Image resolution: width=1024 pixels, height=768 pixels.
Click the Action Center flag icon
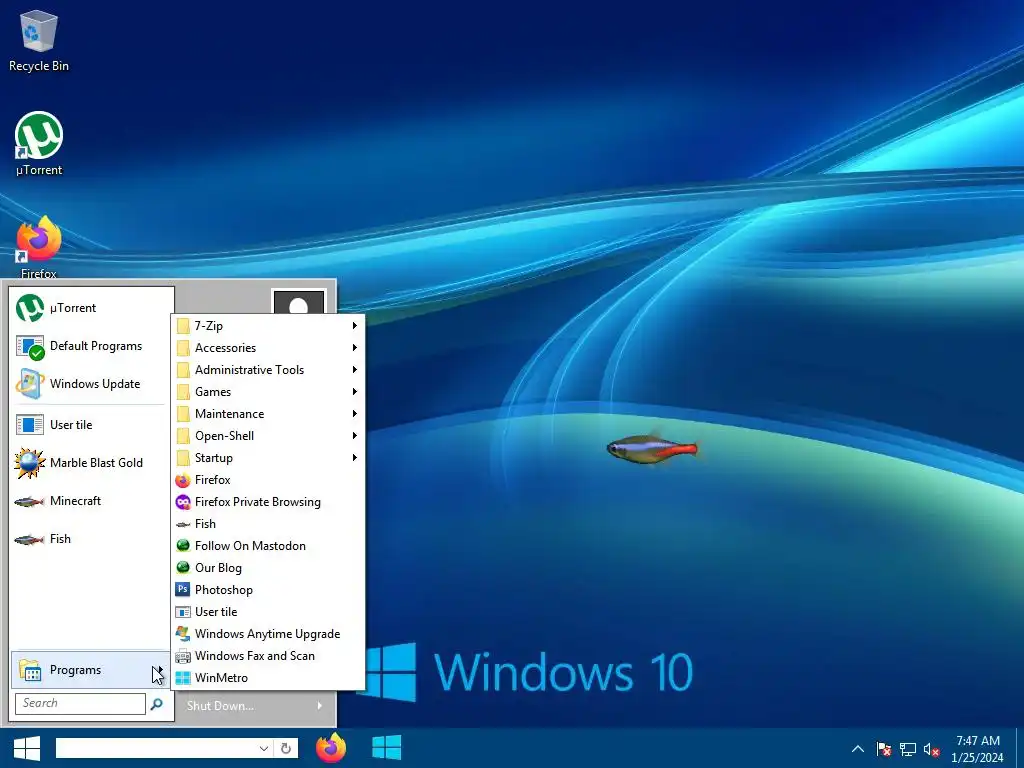tap(884, 749)
